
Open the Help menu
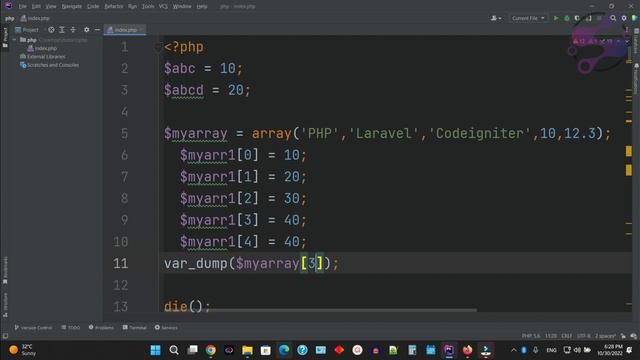202,7
